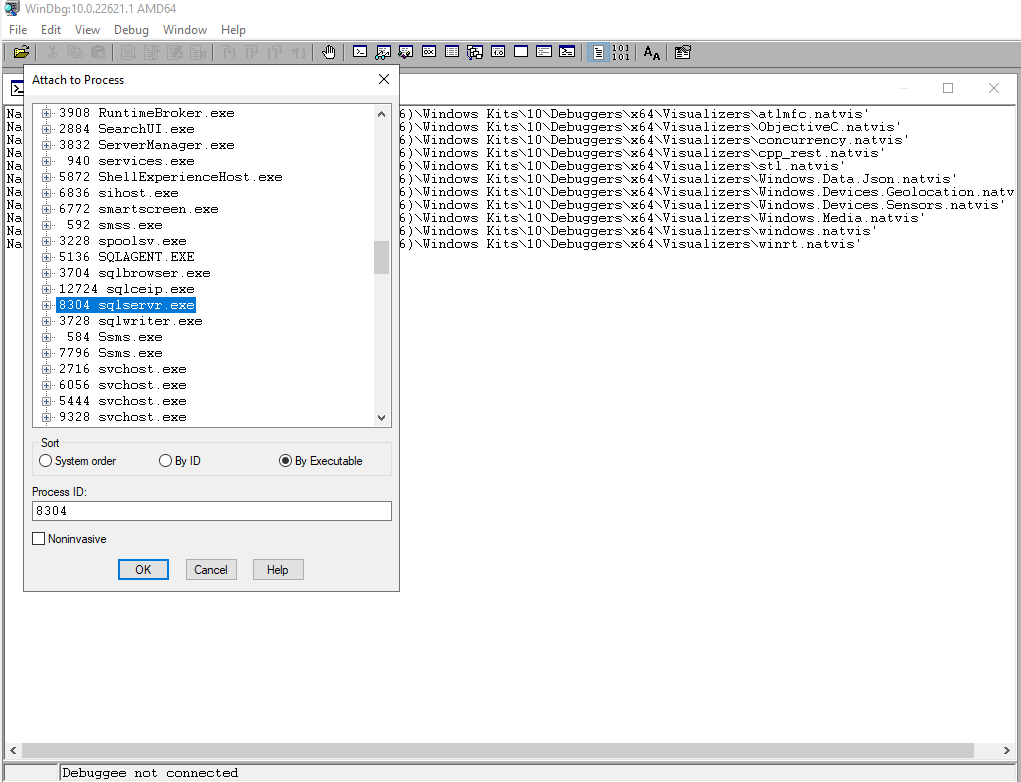This screenshot has width=1021, height=782.
Task: Click the process list scroll down arrow
Action: pos(381,418)
